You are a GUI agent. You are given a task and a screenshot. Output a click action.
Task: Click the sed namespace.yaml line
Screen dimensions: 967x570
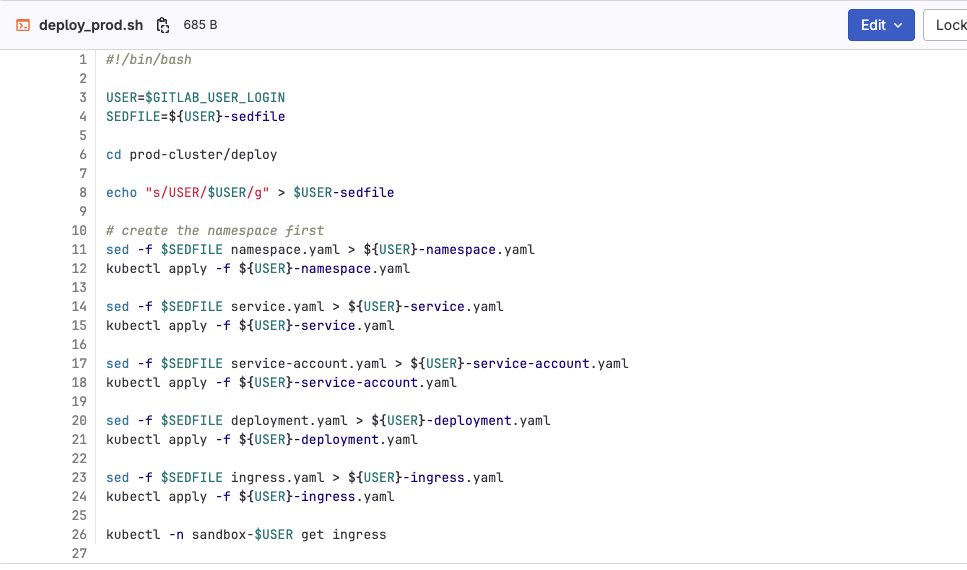click(x=320, y=250)
